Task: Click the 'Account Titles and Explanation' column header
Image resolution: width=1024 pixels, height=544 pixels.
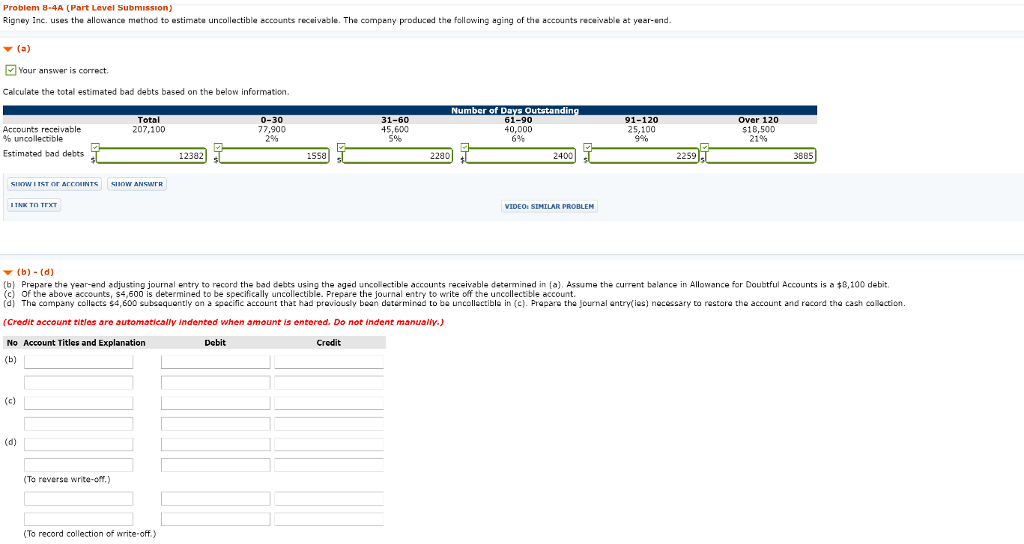Action: click(x=84, y=343)
